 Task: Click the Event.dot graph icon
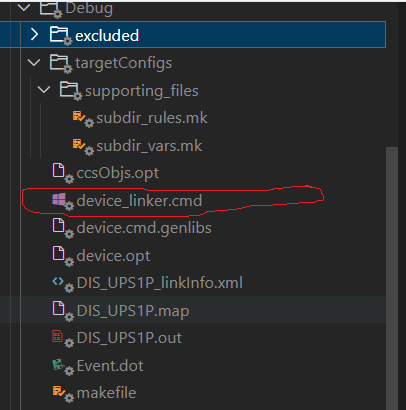(62, 367)
